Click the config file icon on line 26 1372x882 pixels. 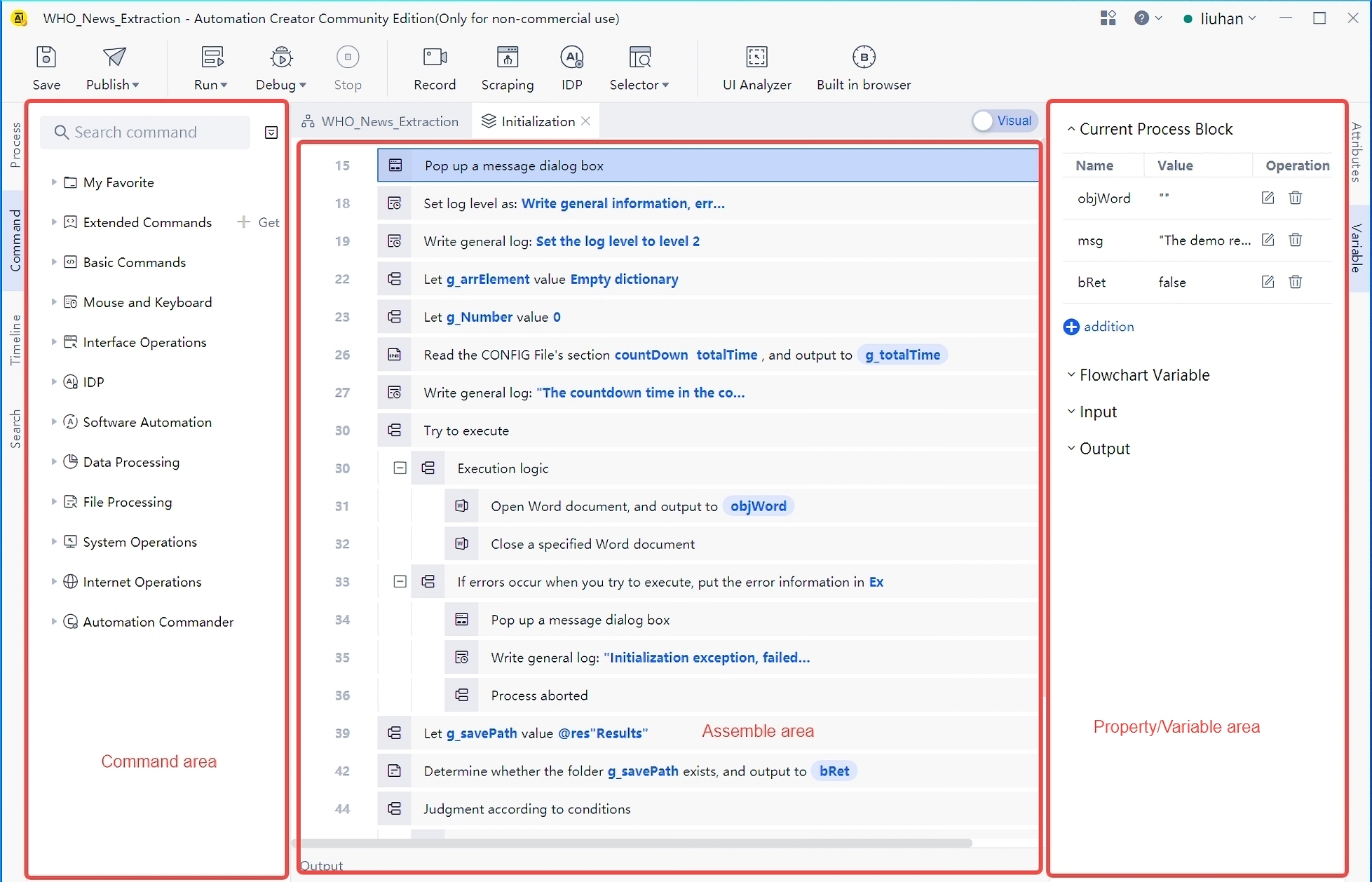point(395,355)
